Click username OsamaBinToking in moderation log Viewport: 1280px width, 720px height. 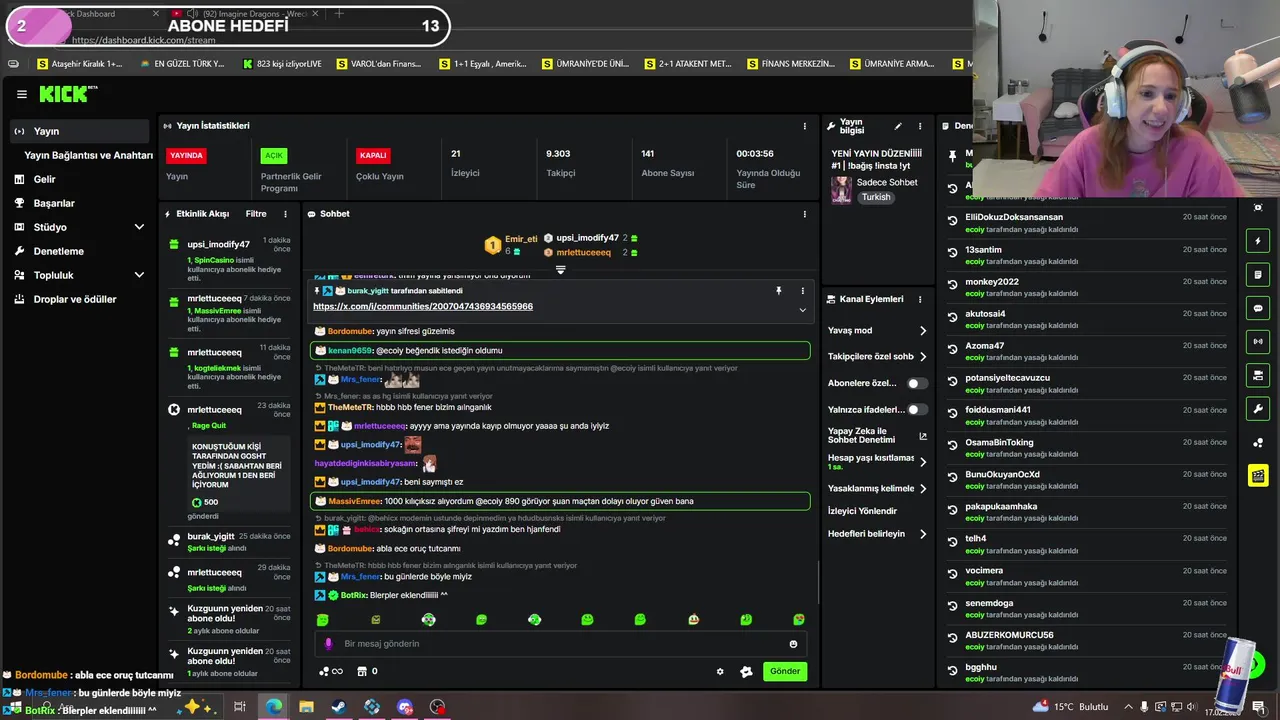tap(999, 442)
